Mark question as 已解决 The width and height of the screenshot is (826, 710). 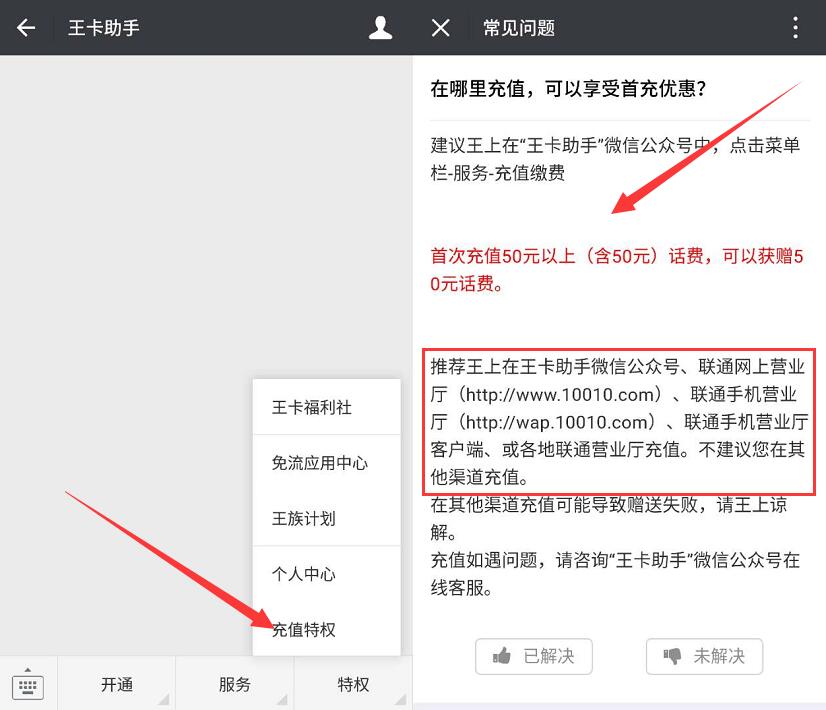tap(534, 656)
